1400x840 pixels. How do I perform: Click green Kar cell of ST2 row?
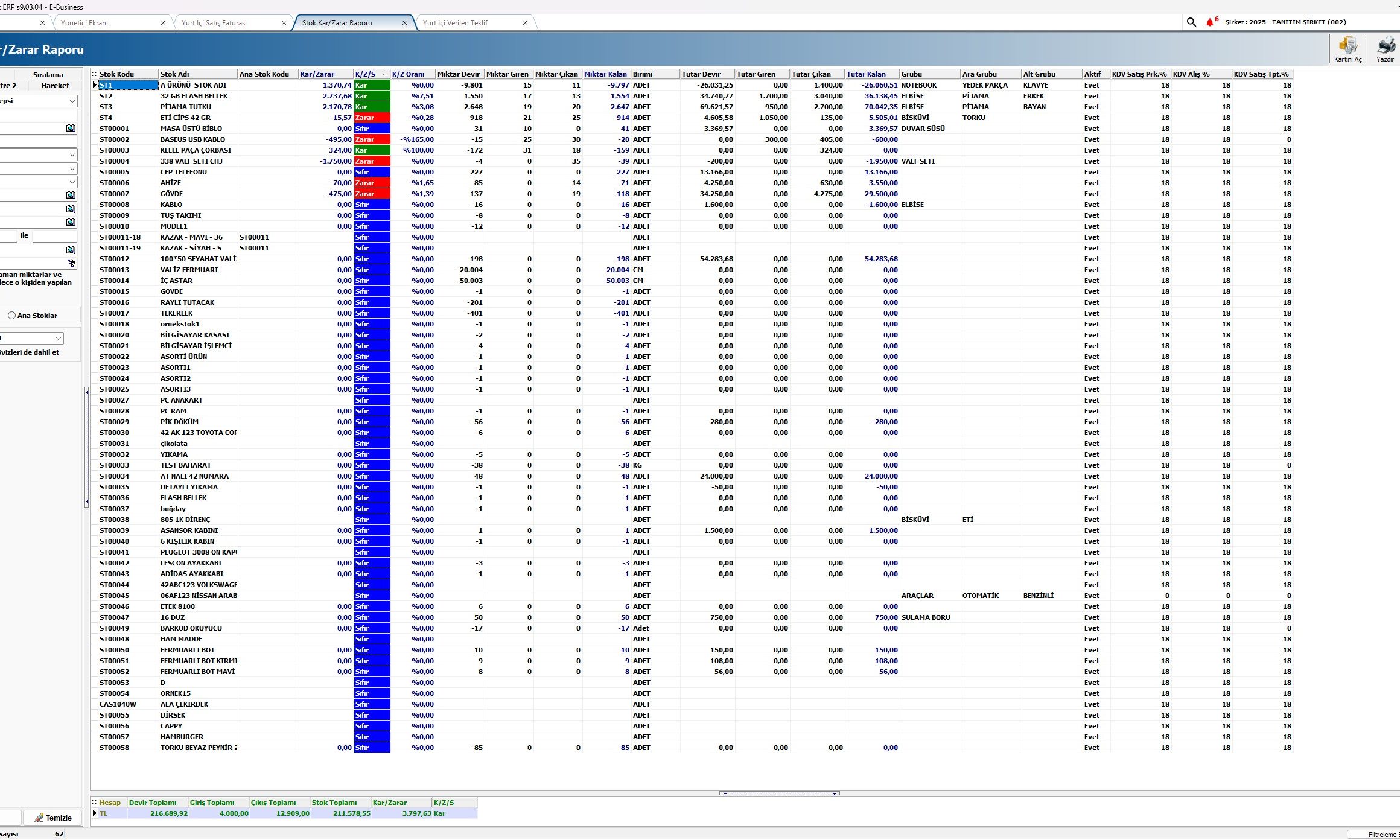point(372,96)
